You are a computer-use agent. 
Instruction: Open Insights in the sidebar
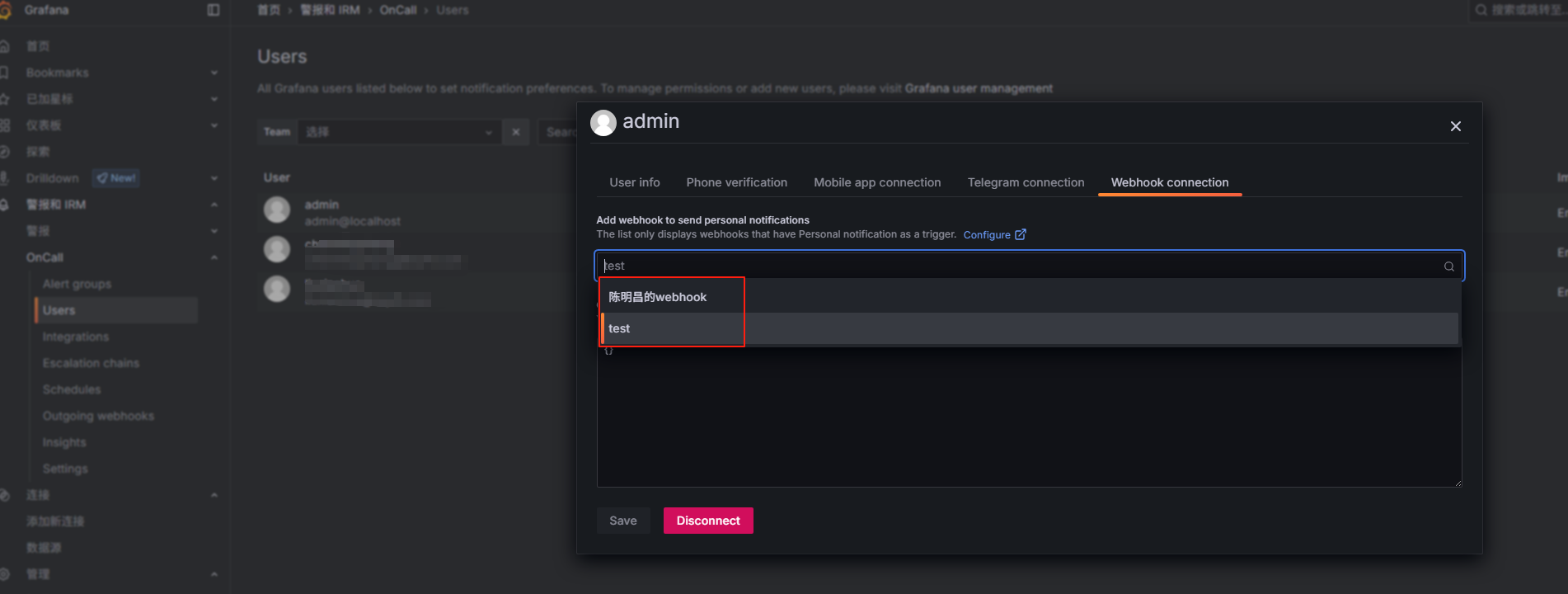[x=64, y=442]
